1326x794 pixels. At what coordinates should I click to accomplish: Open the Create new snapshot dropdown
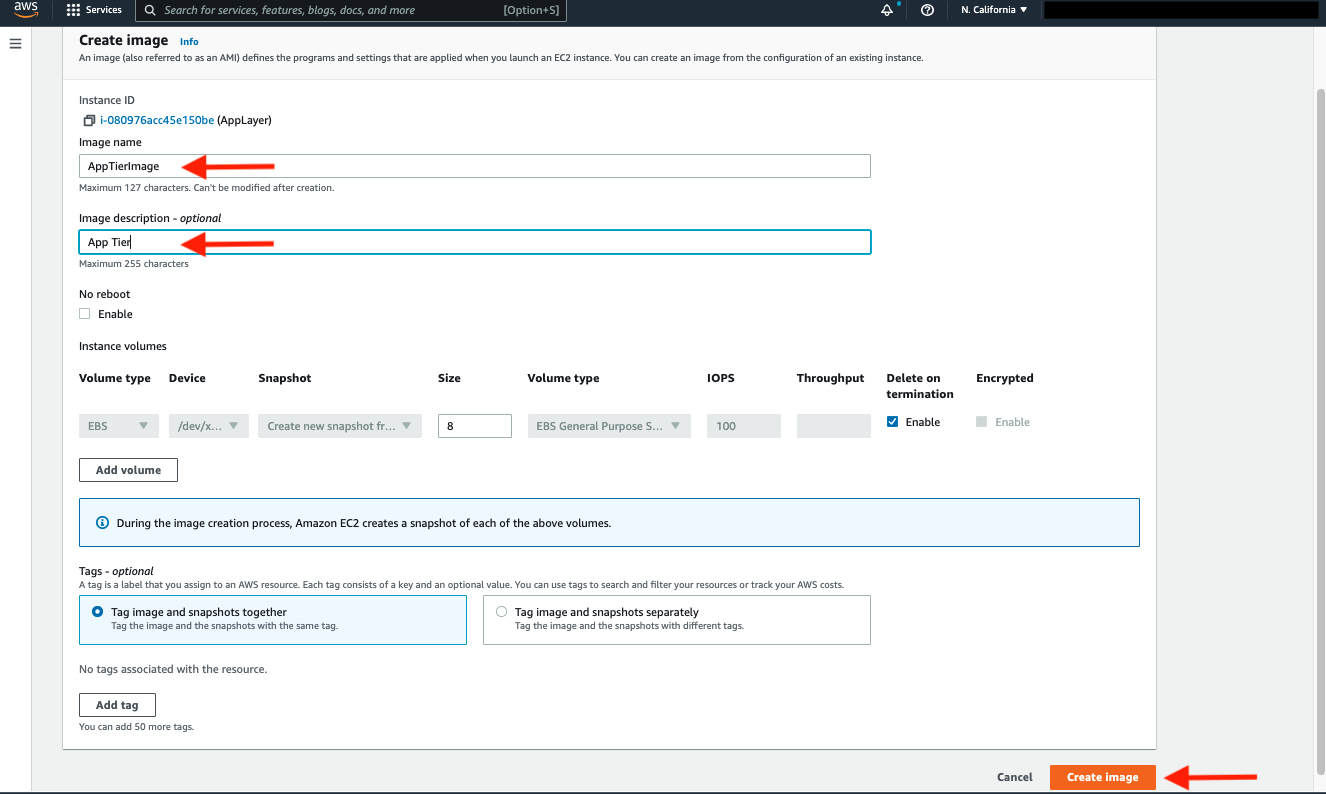(340, 426)
